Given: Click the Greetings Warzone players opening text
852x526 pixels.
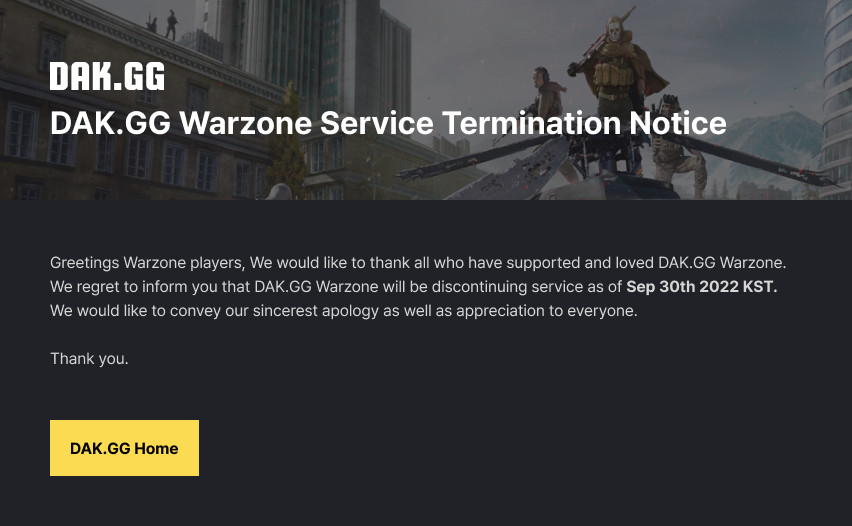Looking at the screenshot, I should point(147,262).
